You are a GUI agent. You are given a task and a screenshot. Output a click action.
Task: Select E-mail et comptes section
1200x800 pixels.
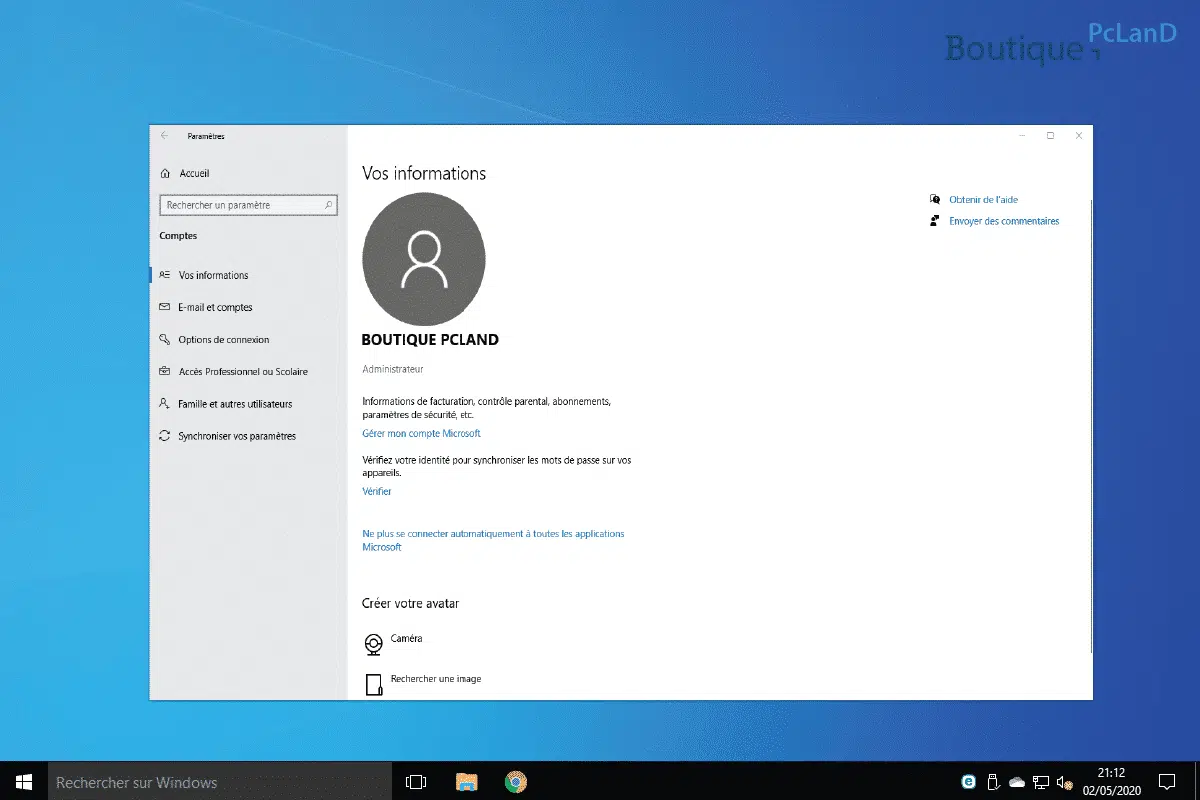[x=215, y=307]
